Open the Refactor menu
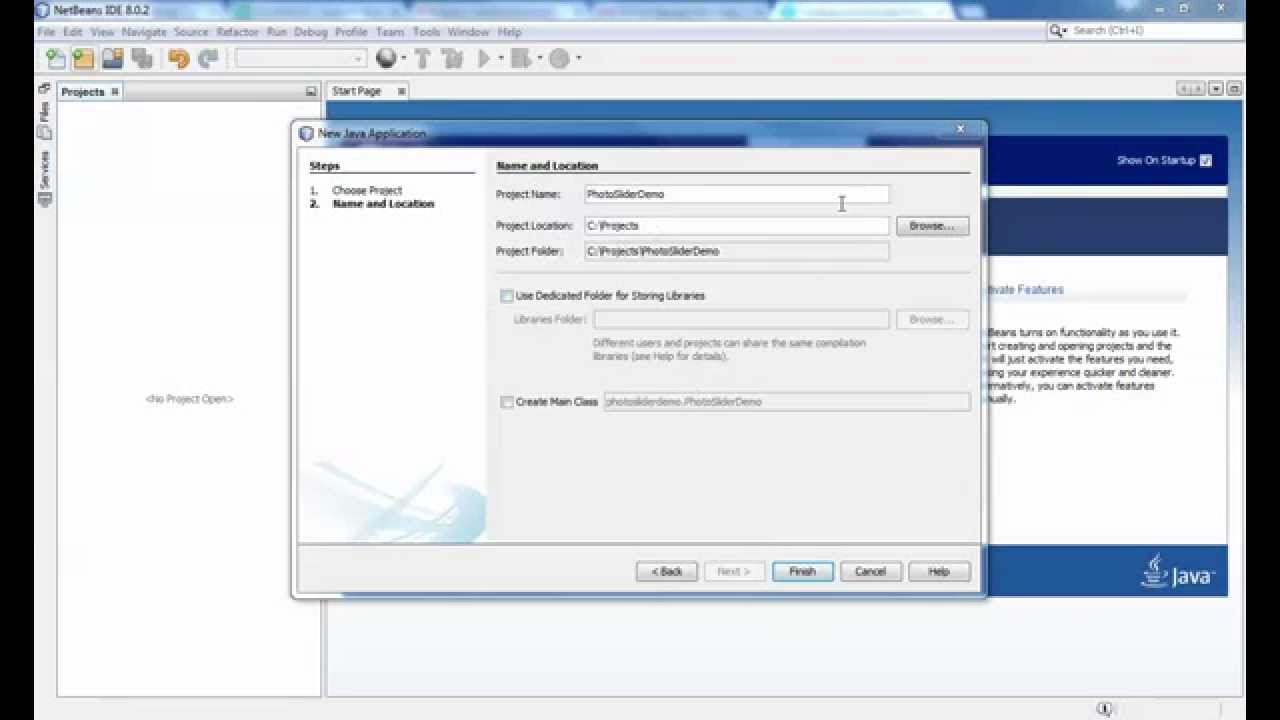1280x720 pixels. click(238, 32)
